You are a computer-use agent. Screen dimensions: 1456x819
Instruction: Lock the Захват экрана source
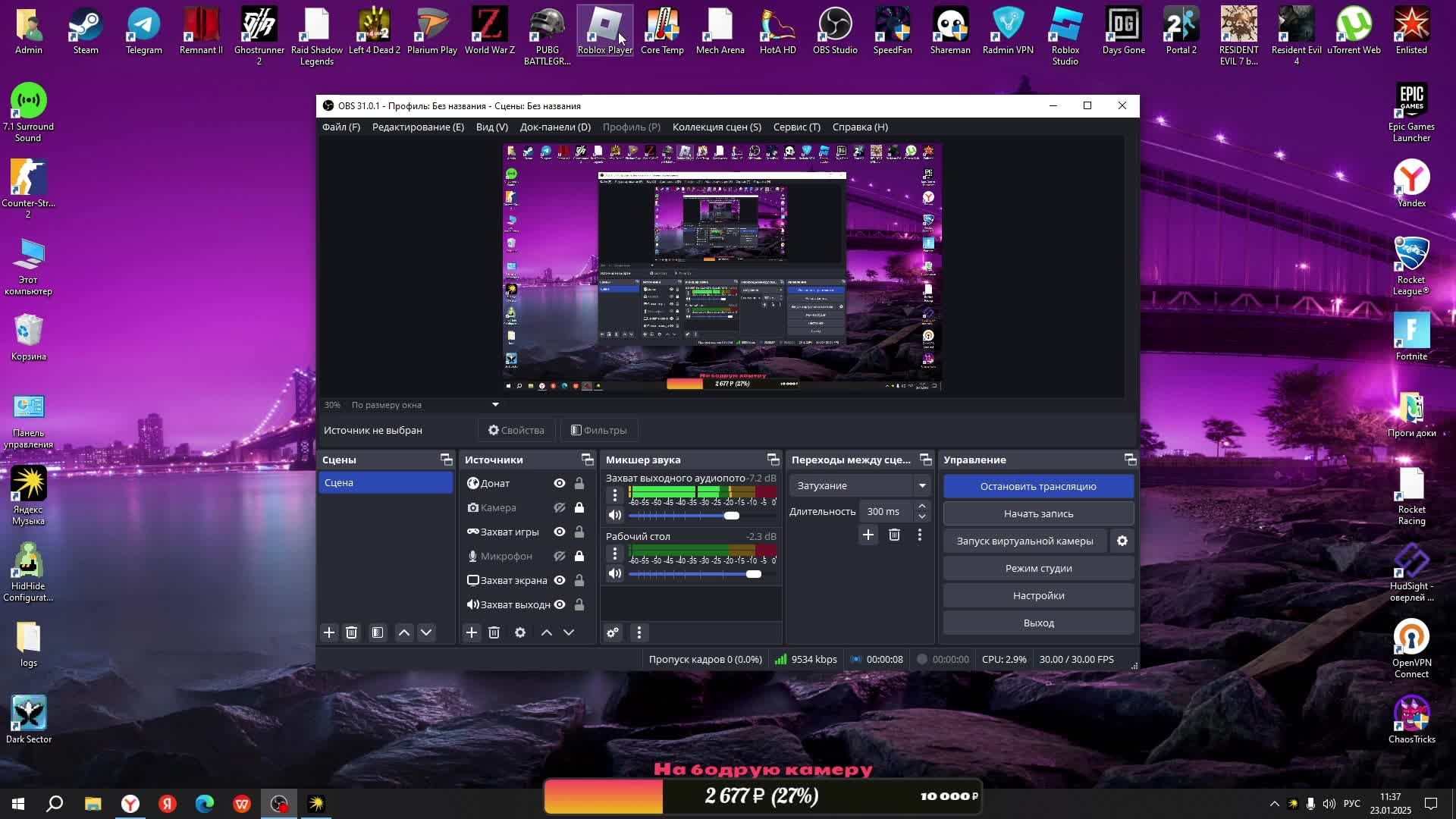pos(579,580)
